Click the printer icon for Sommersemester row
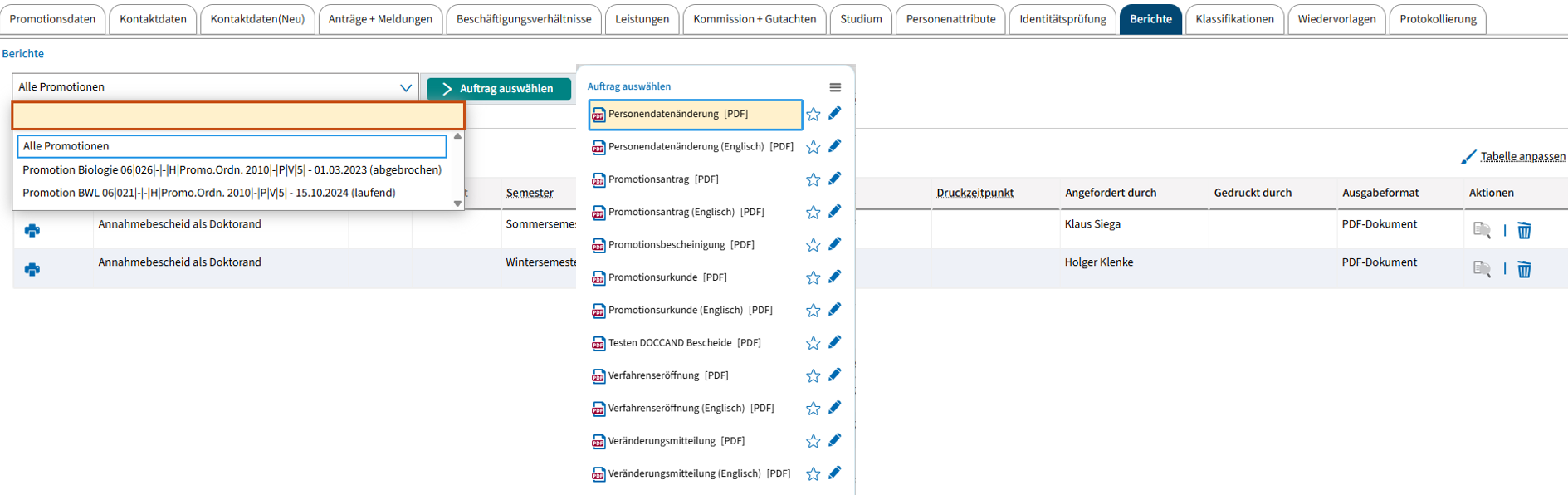 tap(32, 231)
